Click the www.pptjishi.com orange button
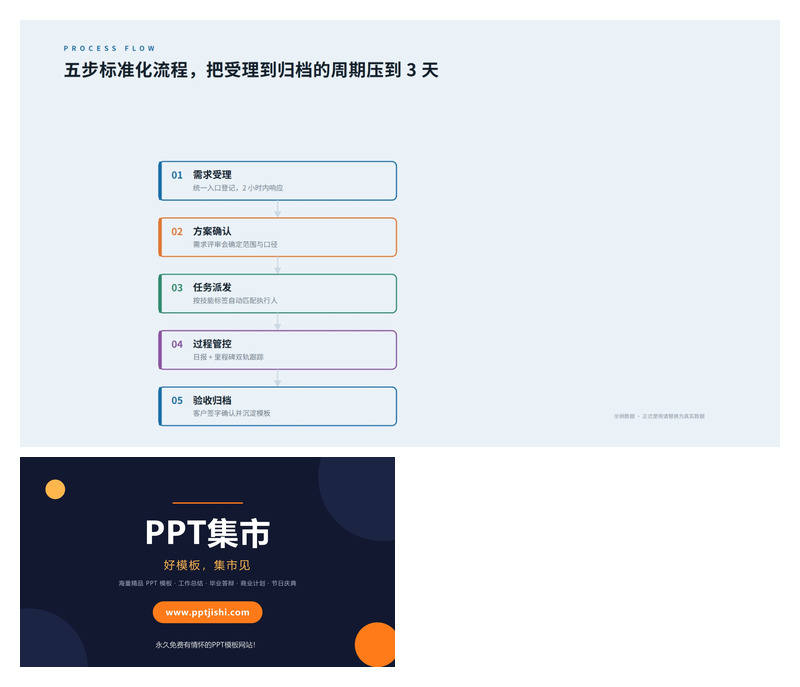 coord(207,612)
